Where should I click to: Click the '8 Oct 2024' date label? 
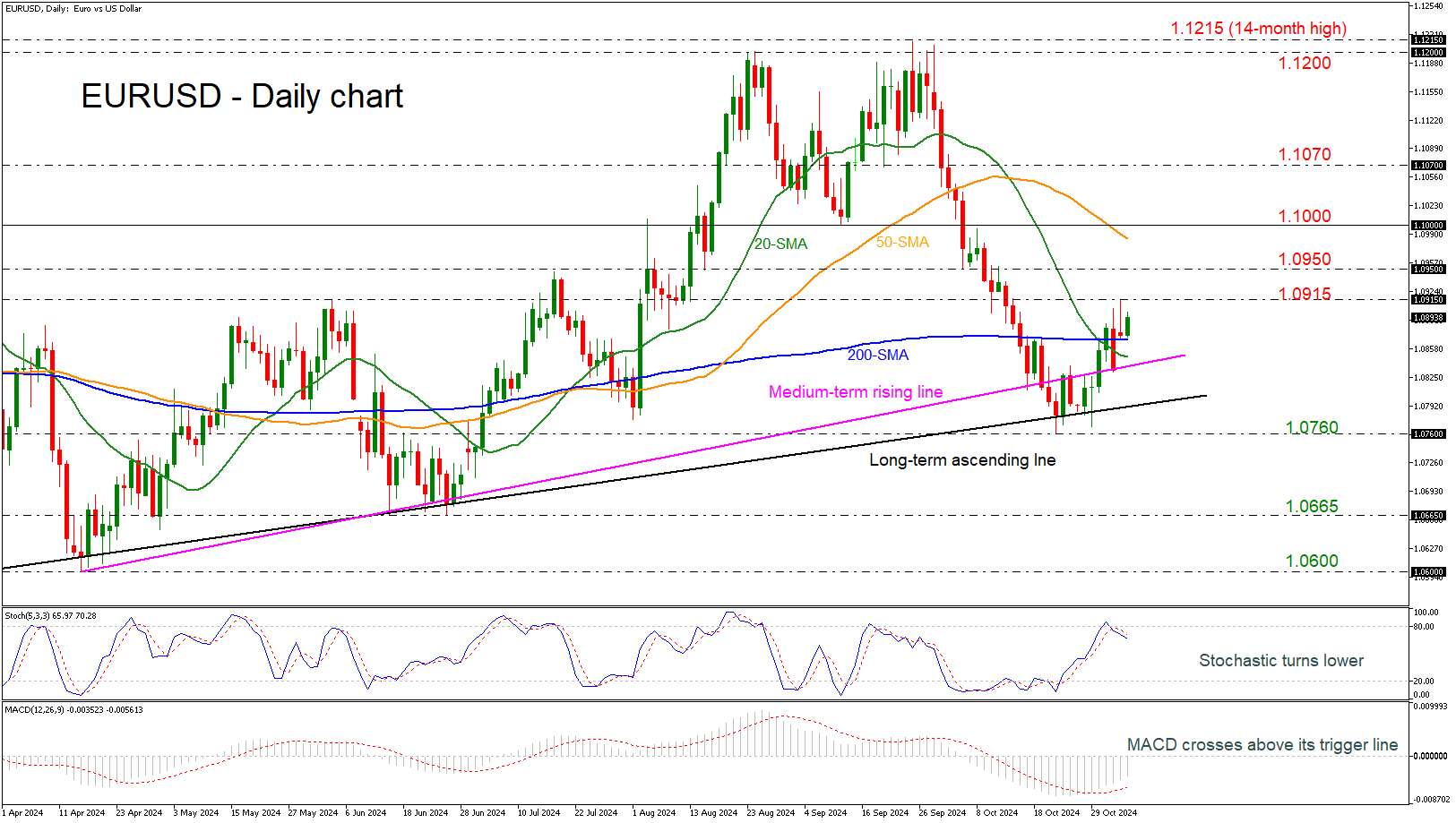(997, 813)
